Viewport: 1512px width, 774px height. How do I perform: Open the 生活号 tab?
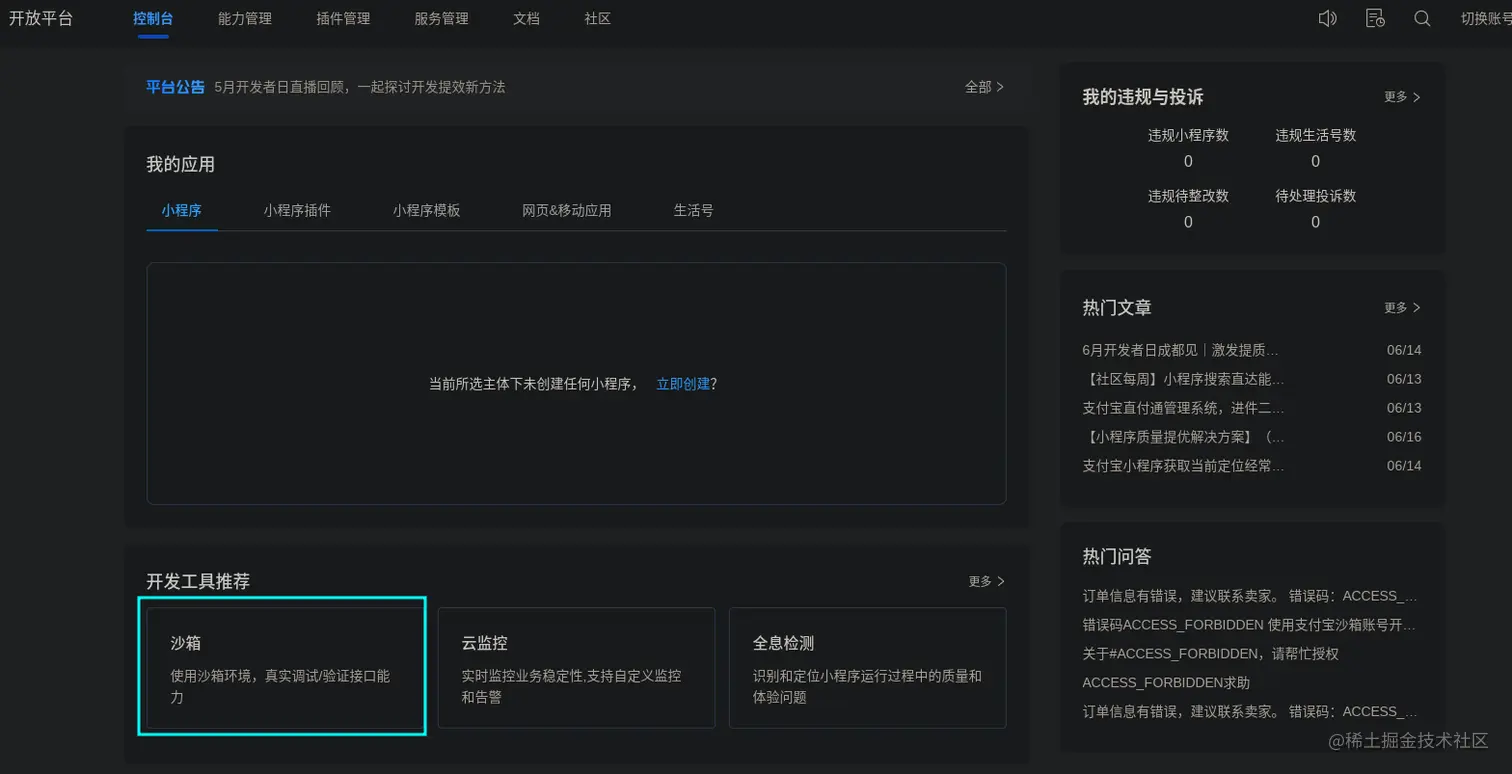pos(694,211)
